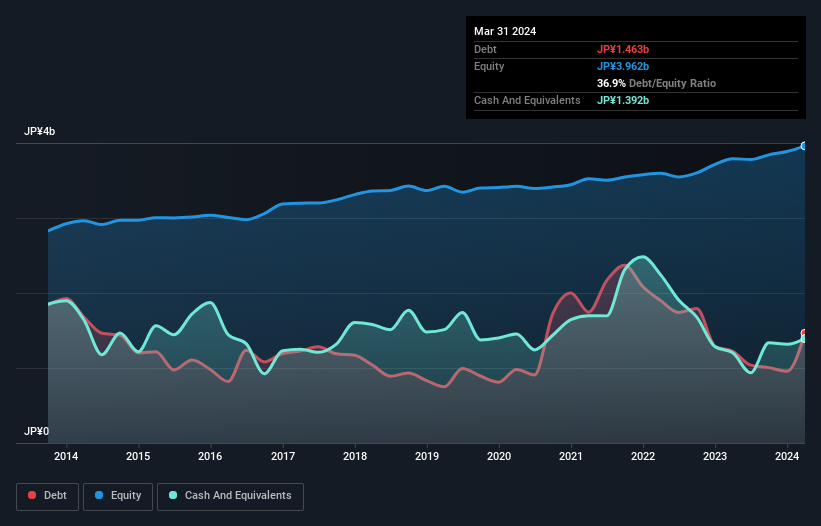Screen dimensions: 821x526
Task: Click the JP¥0 y-axis label
Action: (x=36, y=432)
